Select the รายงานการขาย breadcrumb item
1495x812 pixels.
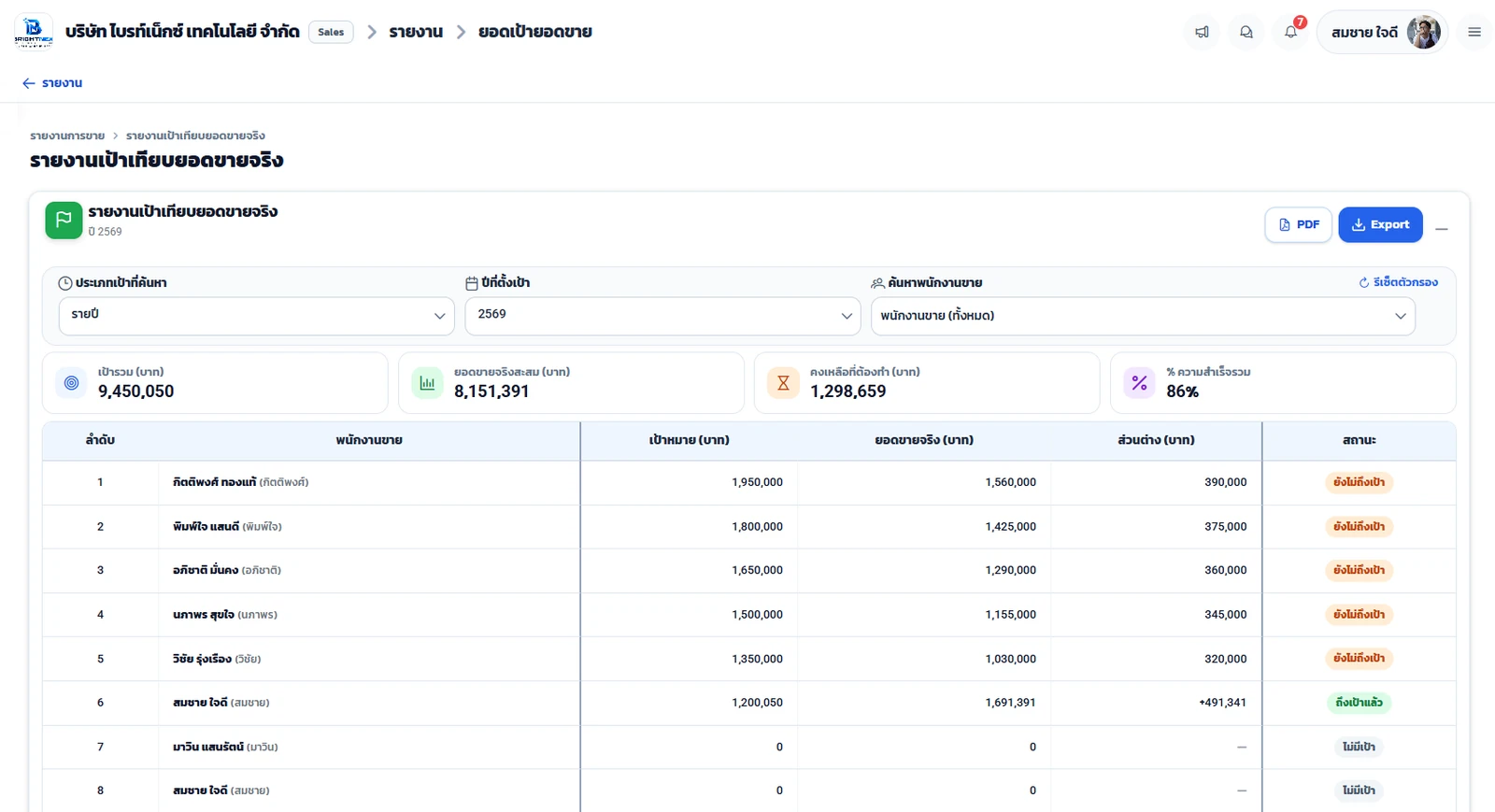(x=67, y=135)
